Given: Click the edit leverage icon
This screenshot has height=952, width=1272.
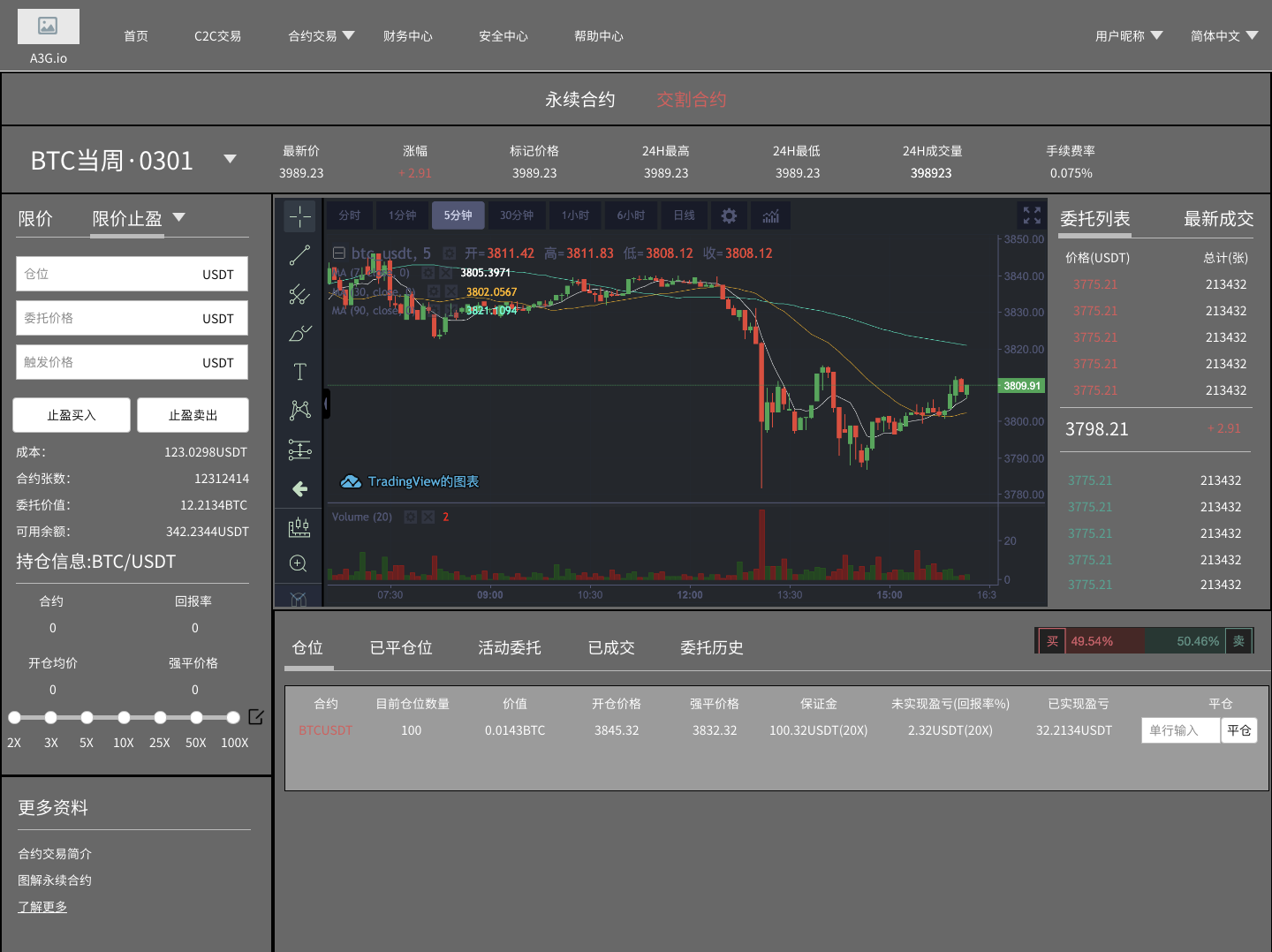Looking at the screenshot, I should [x=256, y=717].
